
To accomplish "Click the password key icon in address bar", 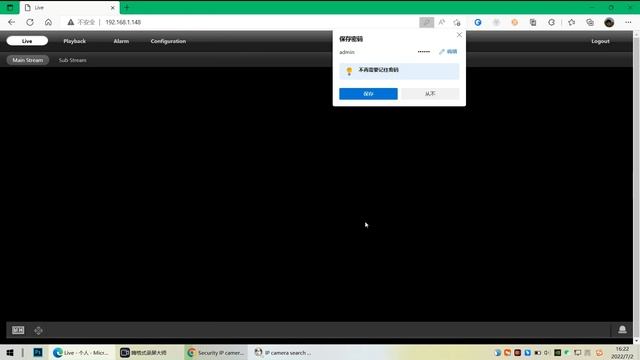I will click(x=427, y=22).
